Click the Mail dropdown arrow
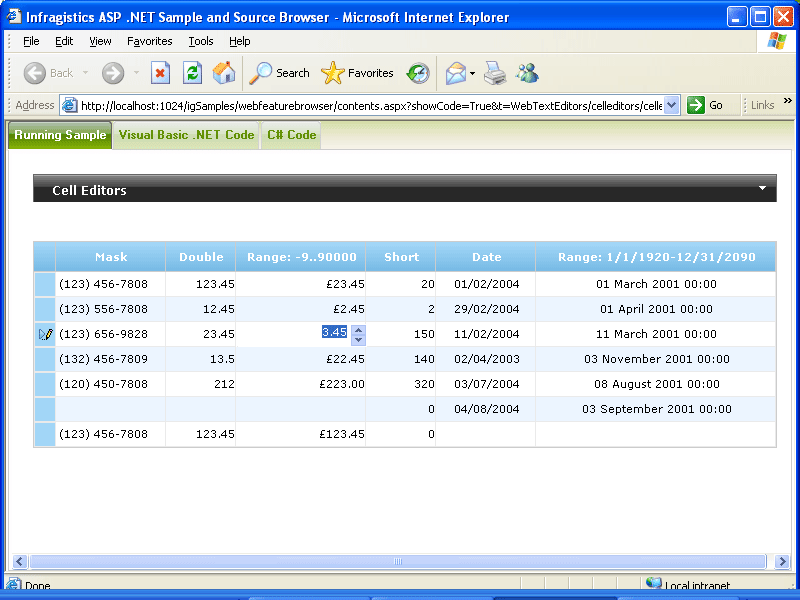 click(x=471, y=73)
